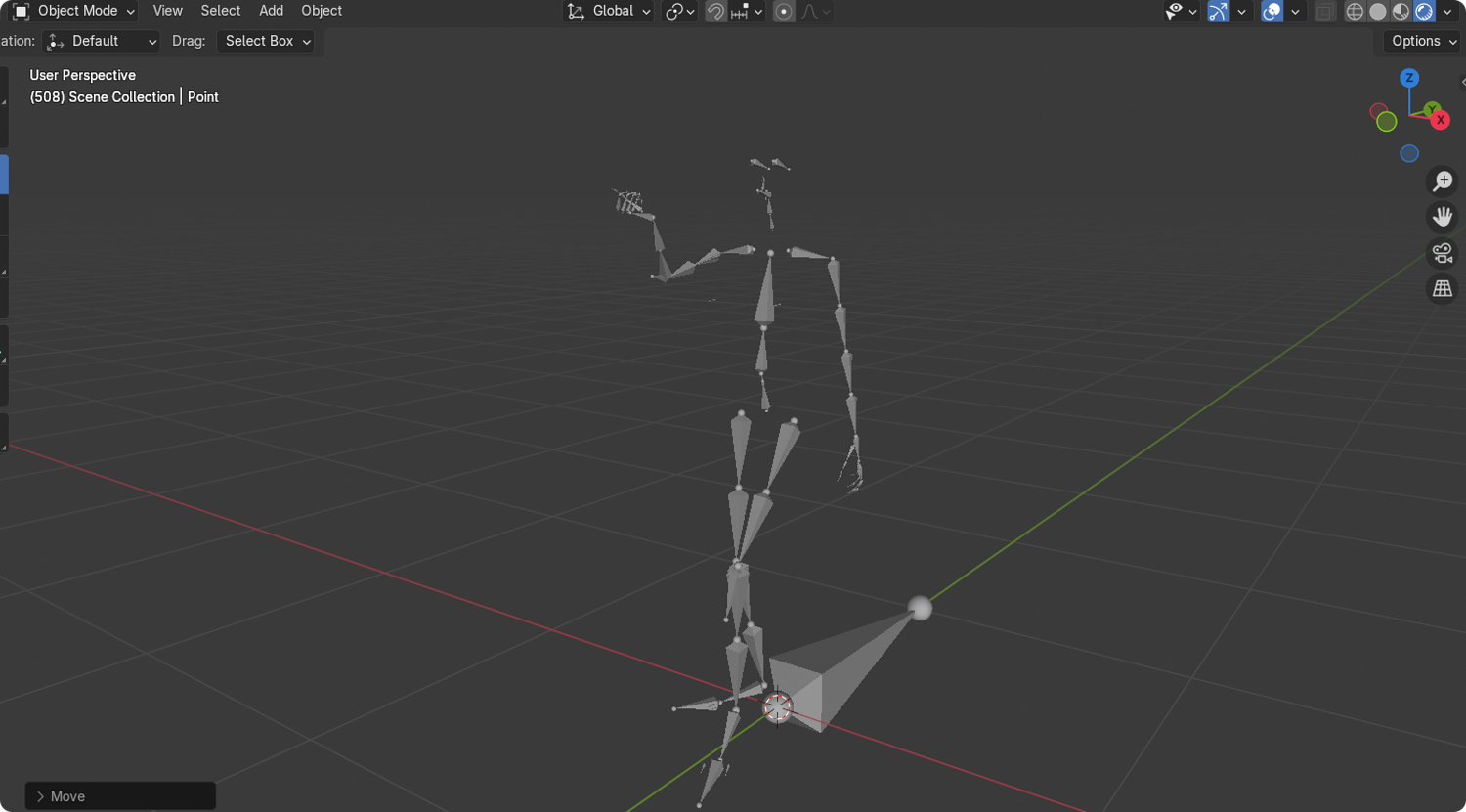Toggle X-Ray view
The image size is (1466, 812).
tap(1324, 12)
